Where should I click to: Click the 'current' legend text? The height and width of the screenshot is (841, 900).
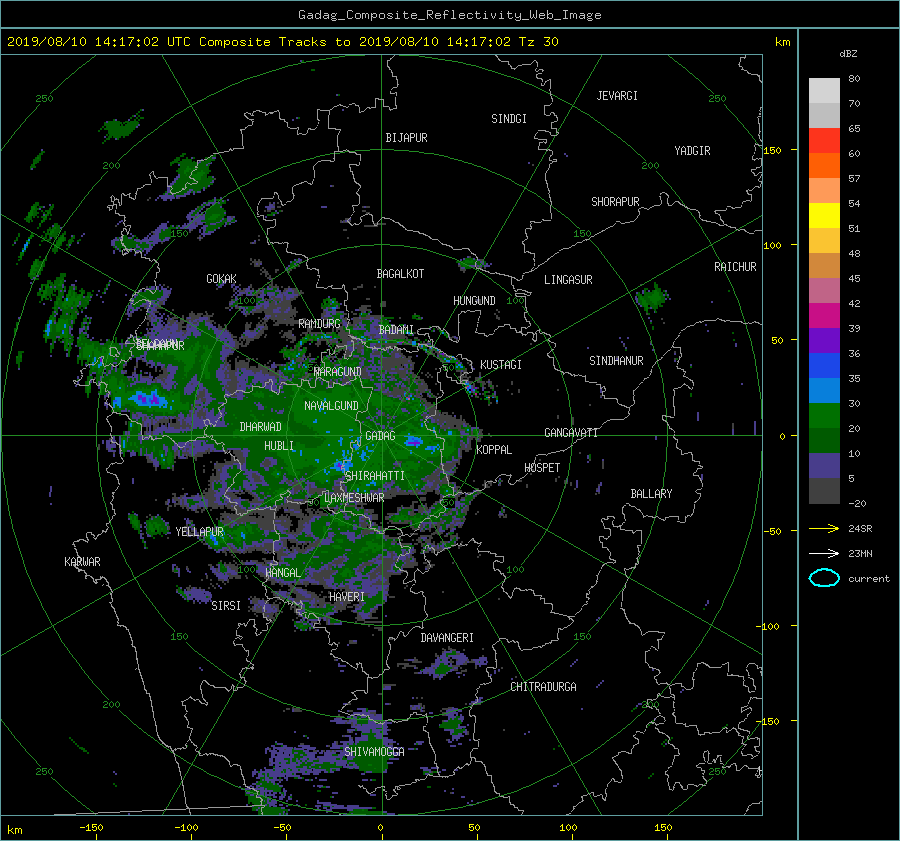point(869,579)
